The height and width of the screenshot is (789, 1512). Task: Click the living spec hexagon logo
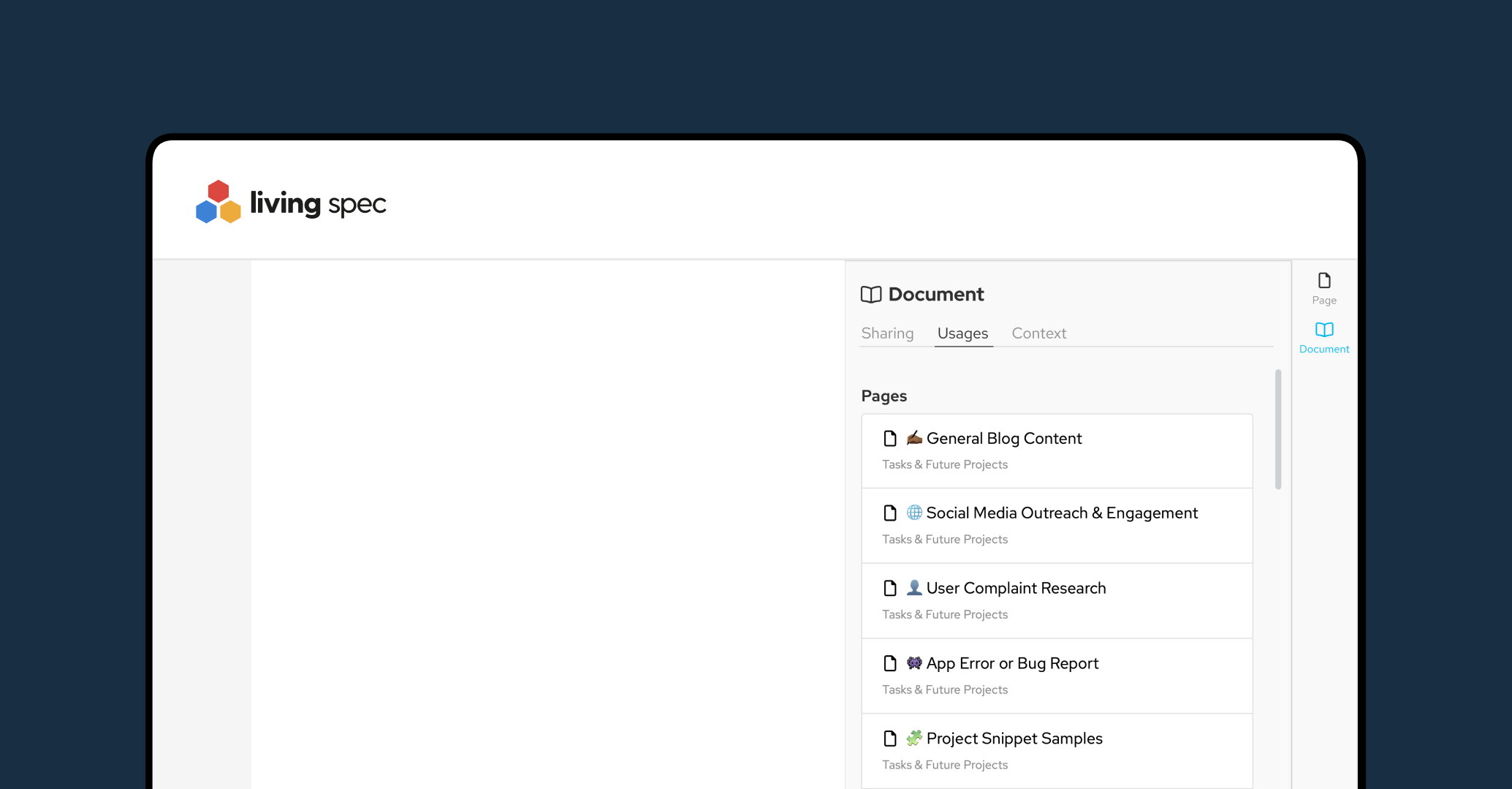[x=218, y=203]
